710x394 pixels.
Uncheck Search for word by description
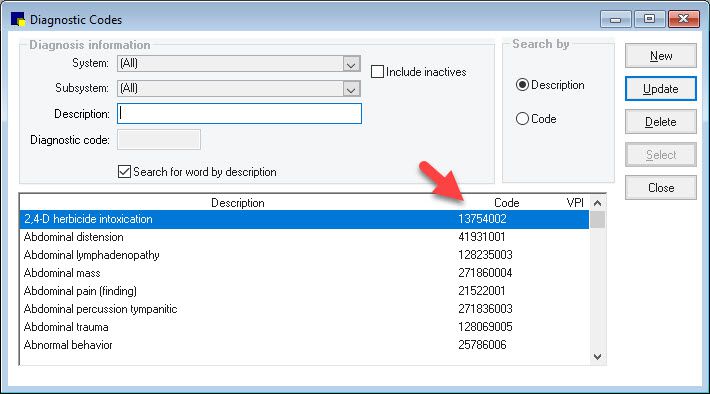pos(124,172)
